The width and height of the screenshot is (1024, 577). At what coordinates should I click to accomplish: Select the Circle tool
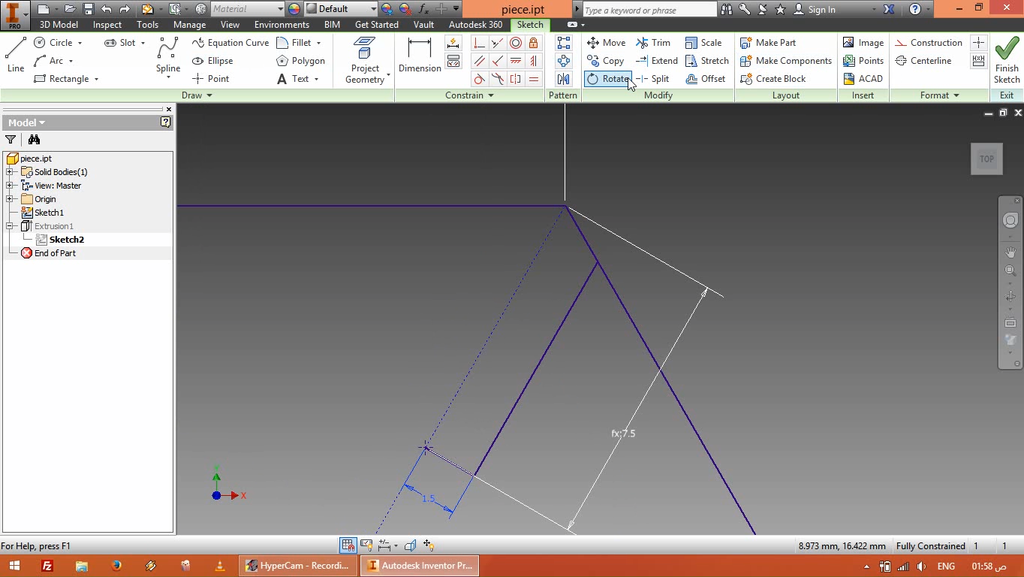[x=54, y=42]
